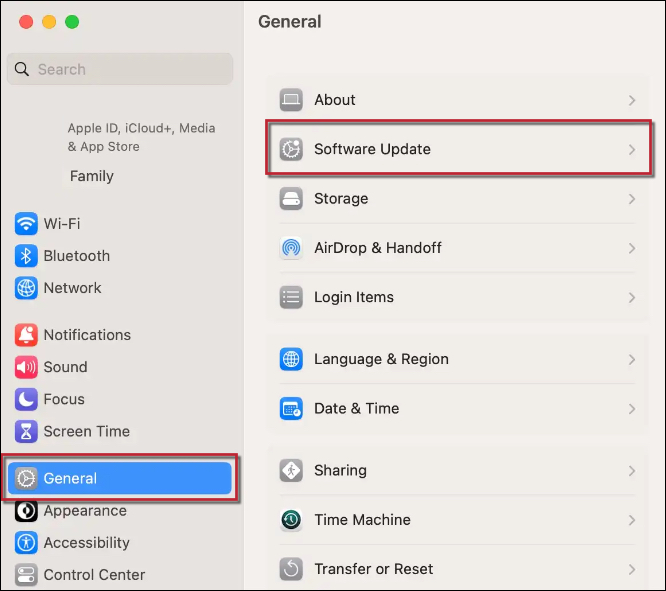Select Sound in the sidebar
This screenshot has height=591, width=666.
pos(120,367)
